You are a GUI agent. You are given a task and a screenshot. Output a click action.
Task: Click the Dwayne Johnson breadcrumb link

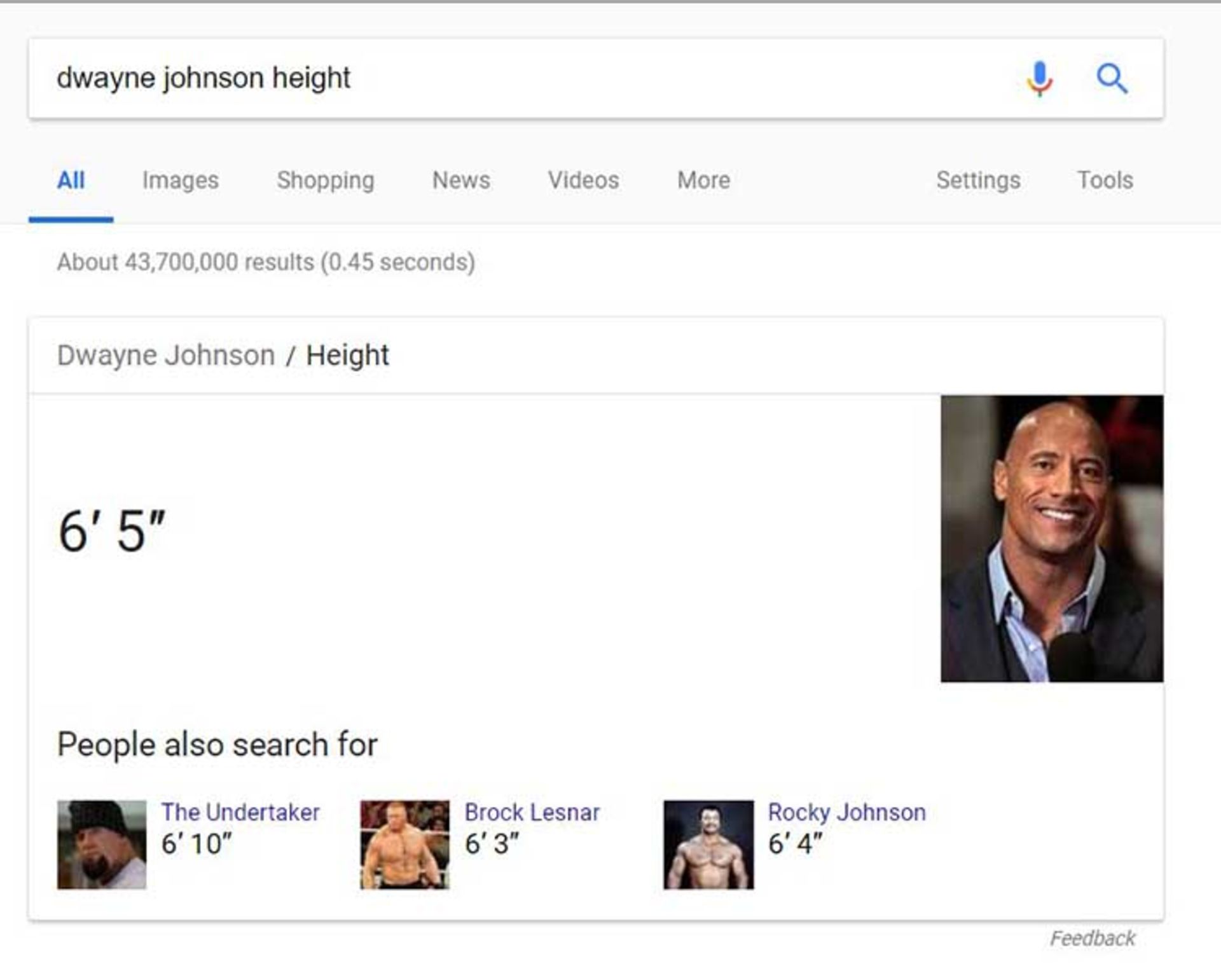[166, 355]
